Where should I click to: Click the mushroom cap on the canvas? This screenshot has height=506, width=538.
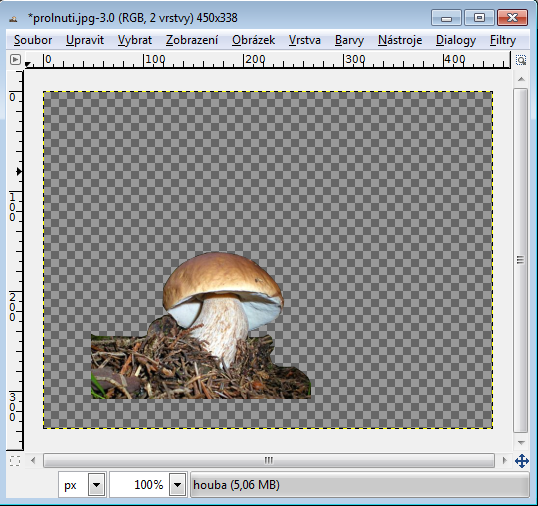pyautogui.click(x=221, y=276)
